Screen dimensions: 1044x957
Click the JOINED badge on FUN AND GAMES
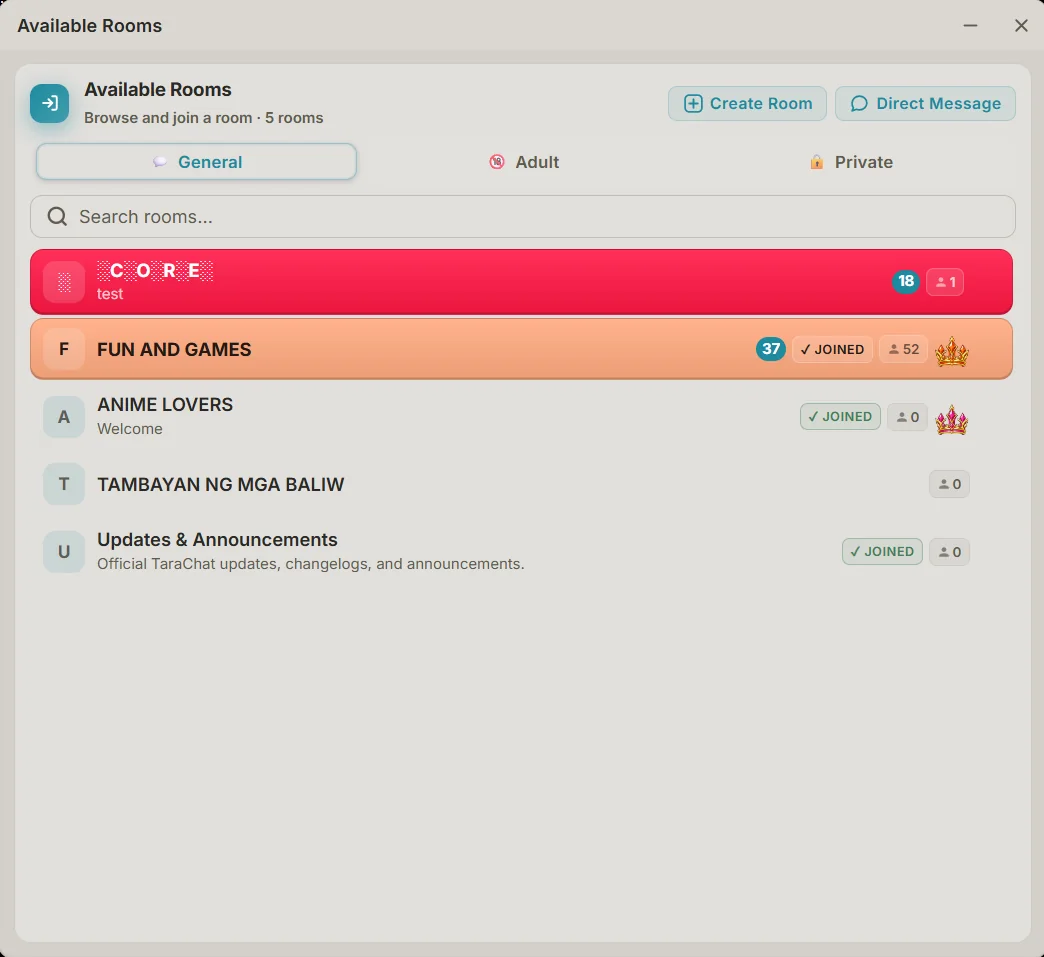pyautogui.click(x=832, y=349)
